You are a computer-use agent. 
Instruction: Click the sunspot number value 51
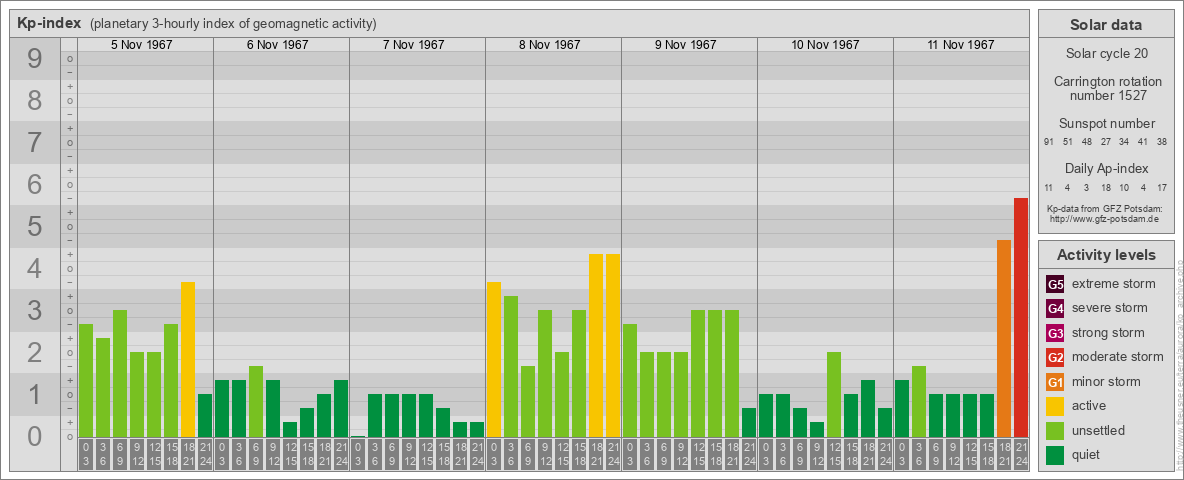pyautogui.click(x=1068, y=142)
